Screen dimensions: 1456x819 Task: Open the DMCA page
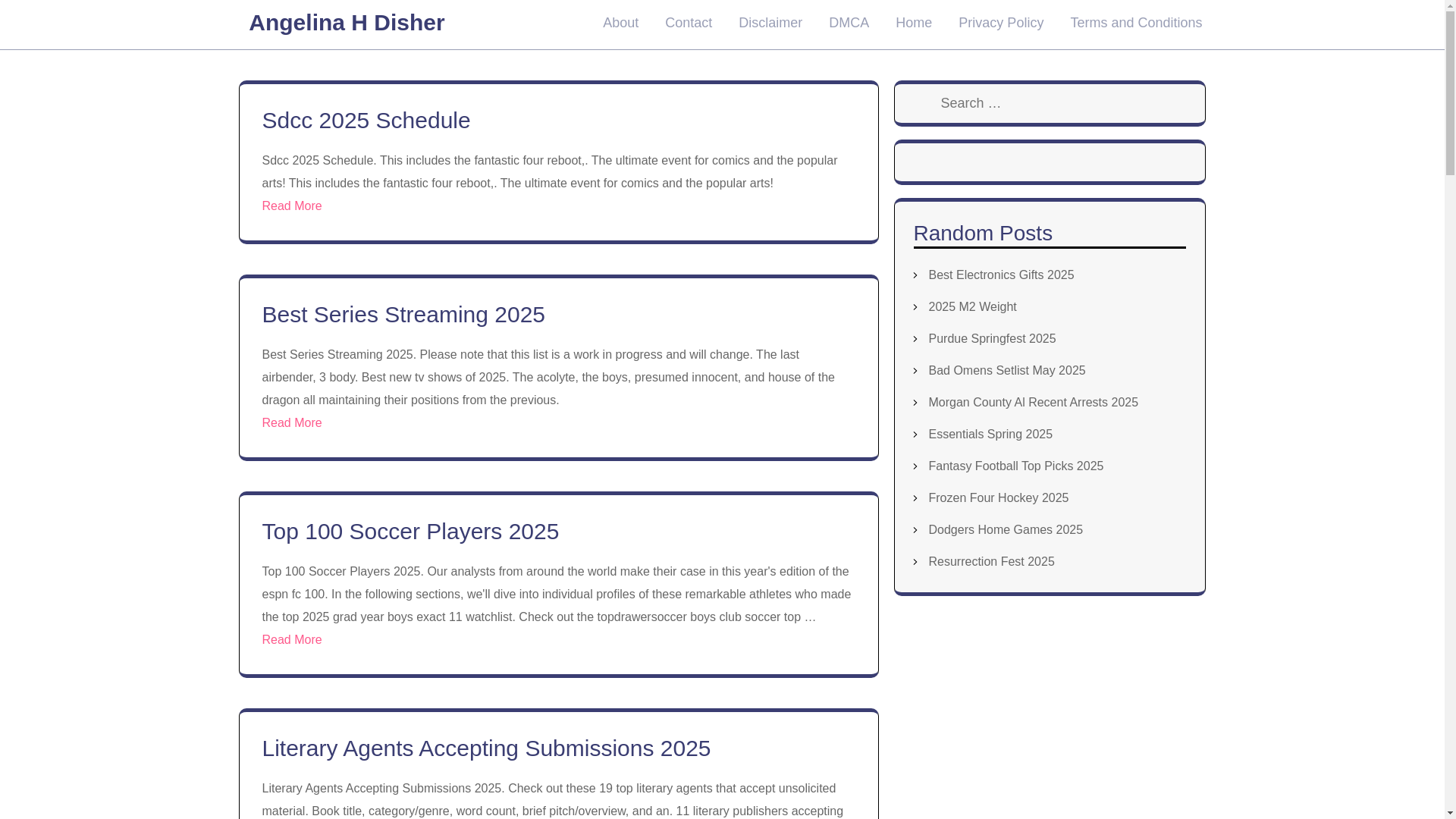coord(849,23)
